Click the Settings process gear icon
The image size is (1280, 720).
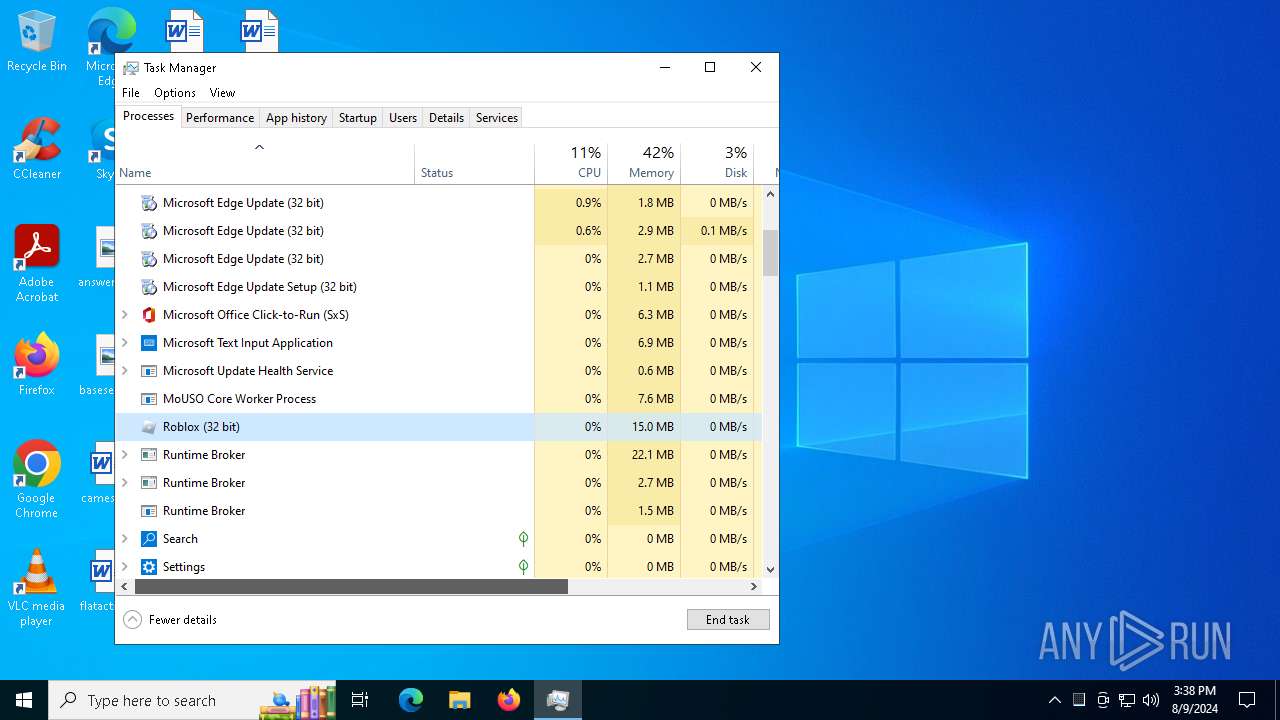tap(149, 567)
